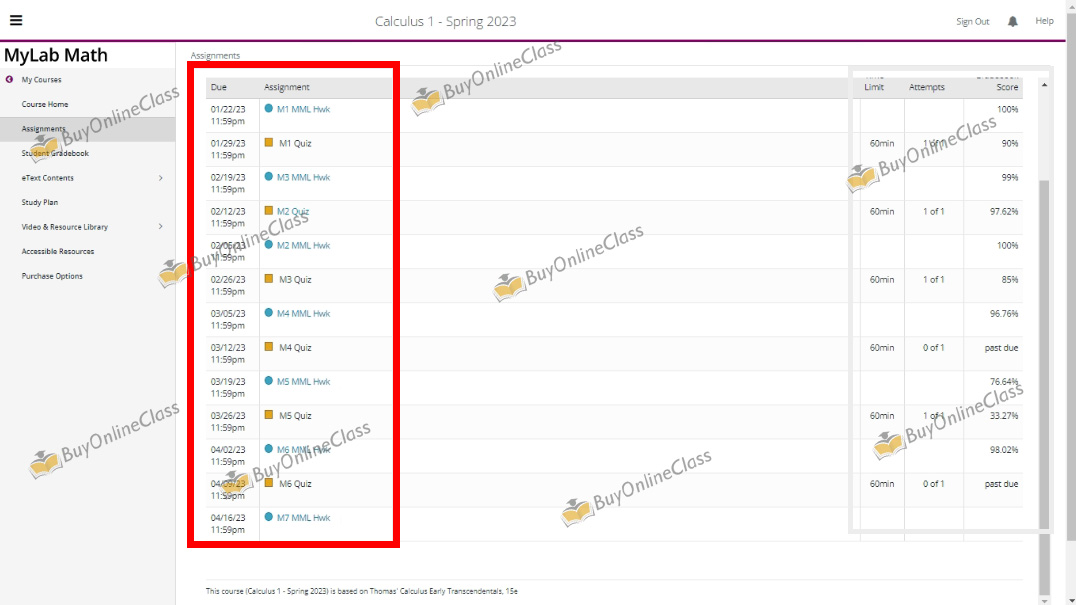Viewport: 1076px width, 605px height.
Task: Open the Help link
Action: (x=1044, y=21)
